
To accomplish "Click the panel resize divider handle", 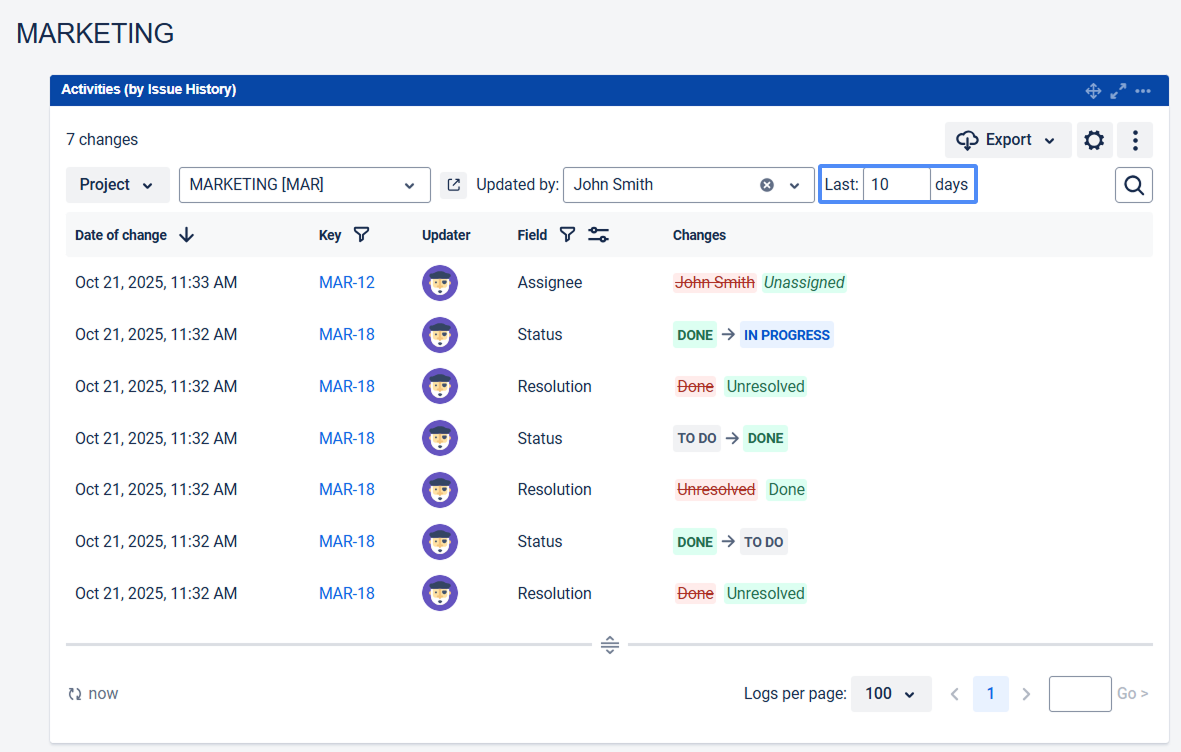I will (610, 645).
